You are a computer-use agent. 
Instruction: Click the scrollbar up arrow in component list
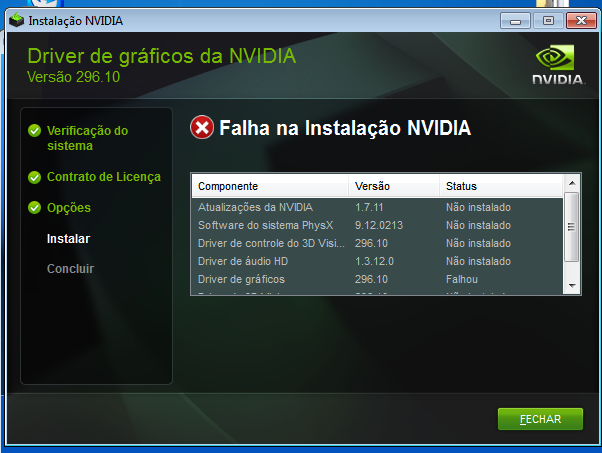coord(572,183)
